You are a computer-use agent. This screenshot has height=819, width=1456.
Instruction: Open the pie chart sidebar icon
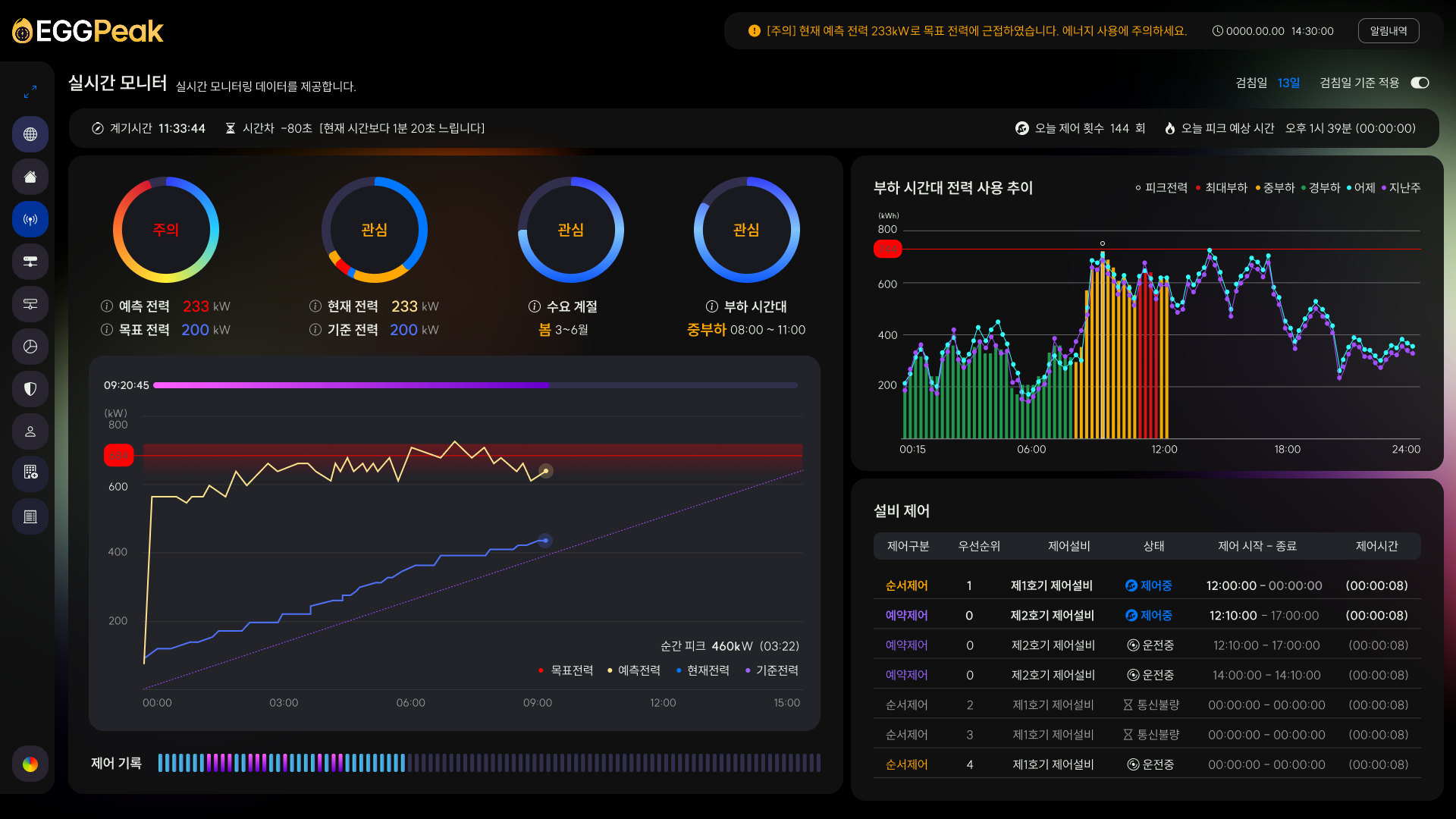click(x=30, y=347)
